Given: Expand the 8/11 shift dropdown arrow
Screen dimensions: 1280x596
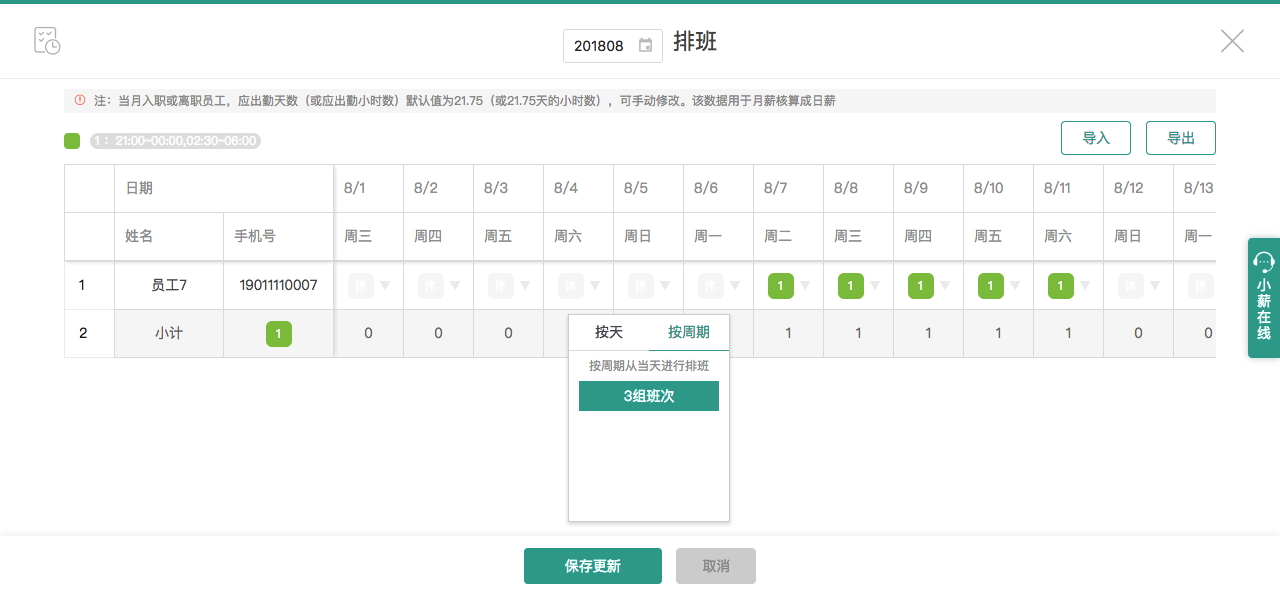Looking at the screenshot, I should (1085, 286).
